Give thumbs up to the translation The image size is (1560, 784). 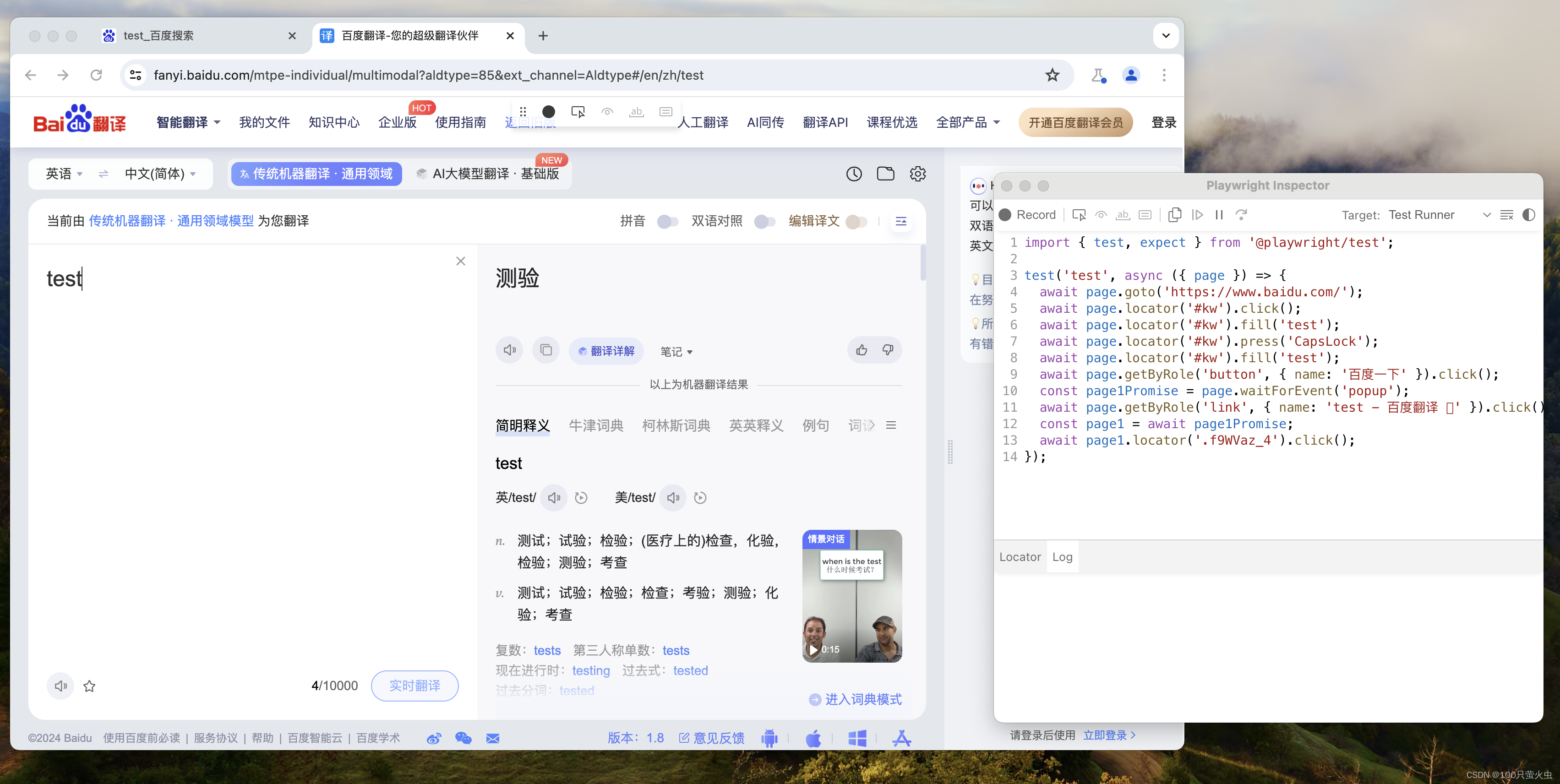point(861,350)
